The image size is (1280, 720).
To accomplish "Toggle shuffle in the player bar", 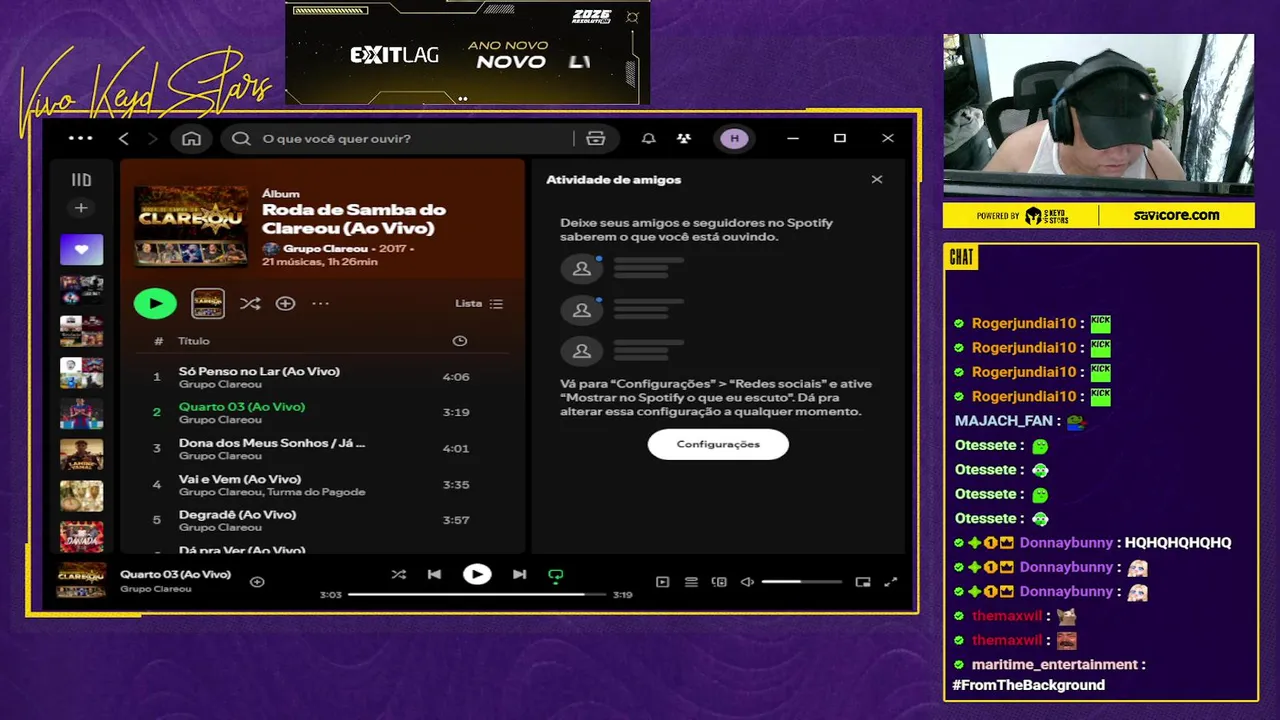I will tap(399, 574).
